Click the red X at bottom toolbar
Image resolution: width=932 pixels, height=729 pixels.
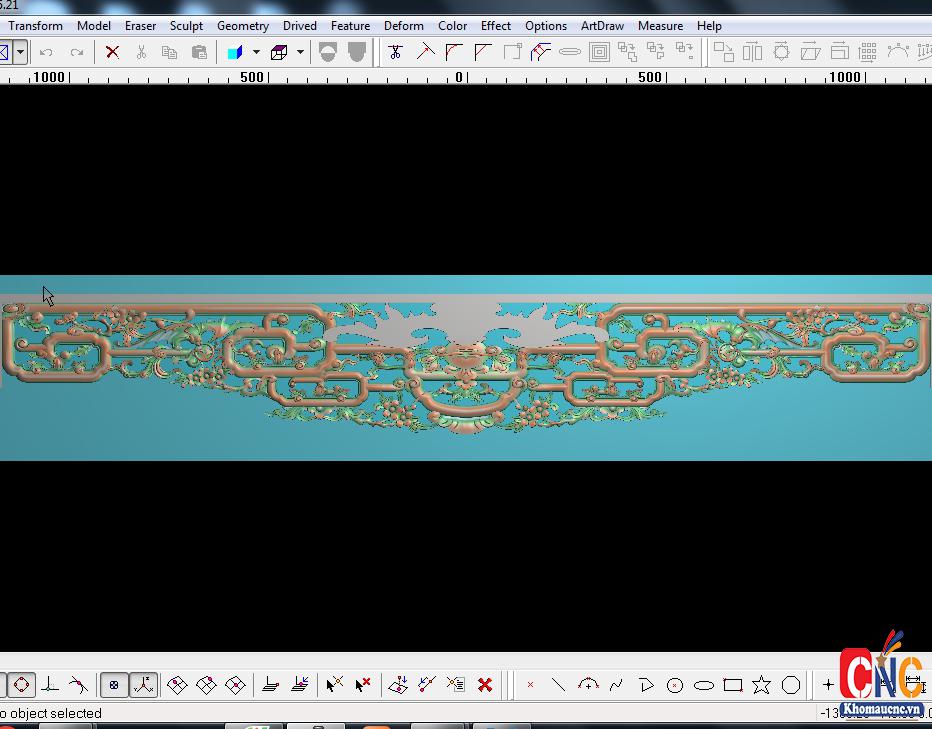485,685
